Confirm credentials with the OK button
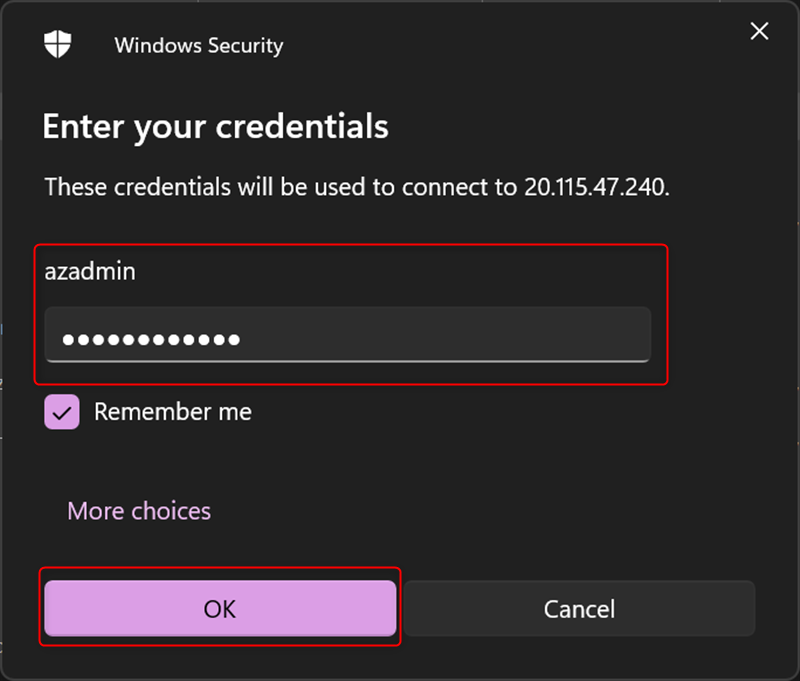Image resolution: width=800 pixels, height=681 pixels. (220, 608)
